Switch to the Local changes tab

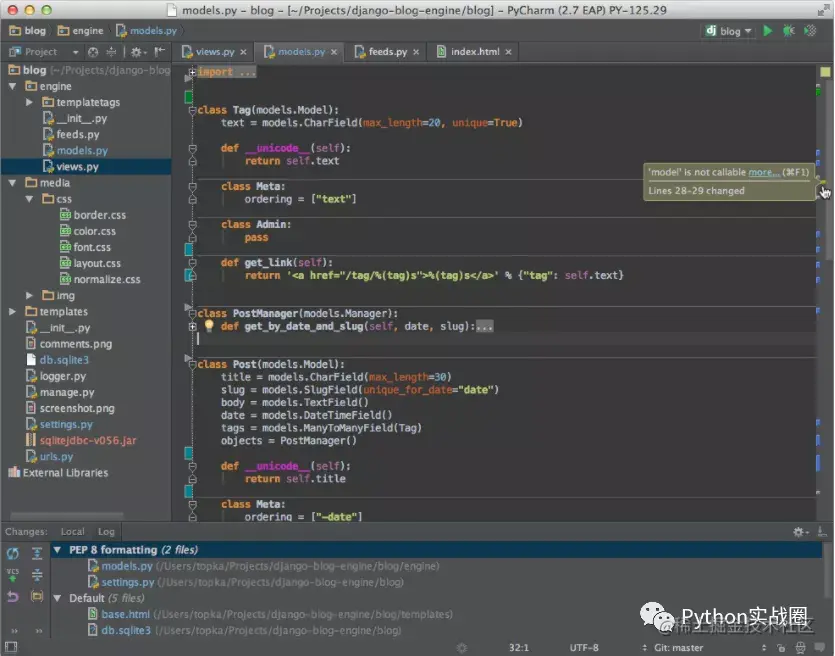point(72,531)
